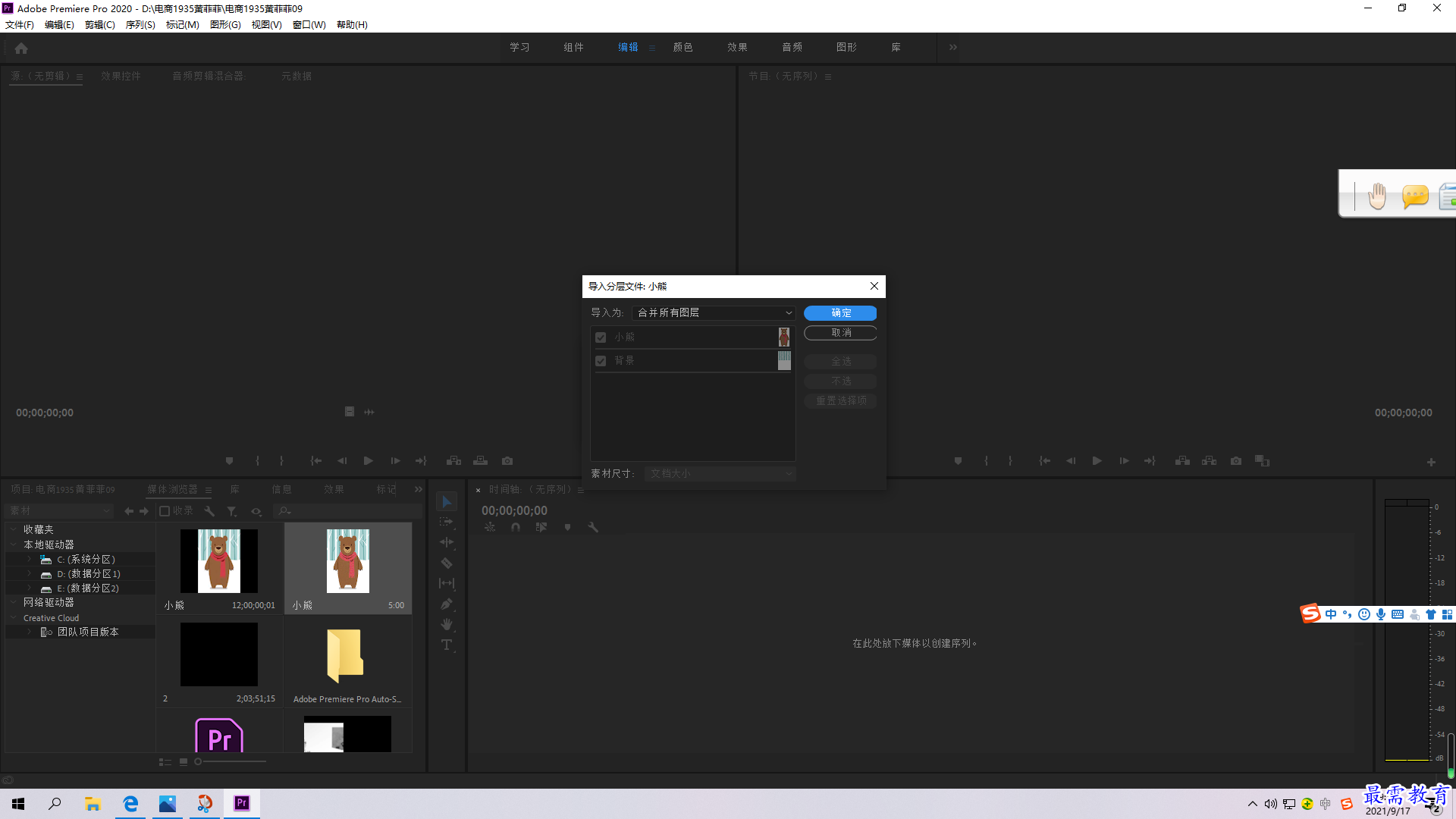The width and height of the screenshot is (1456, 819).
Task: Switch to the 颜色 workspace
Action: [x=683, y=47]
